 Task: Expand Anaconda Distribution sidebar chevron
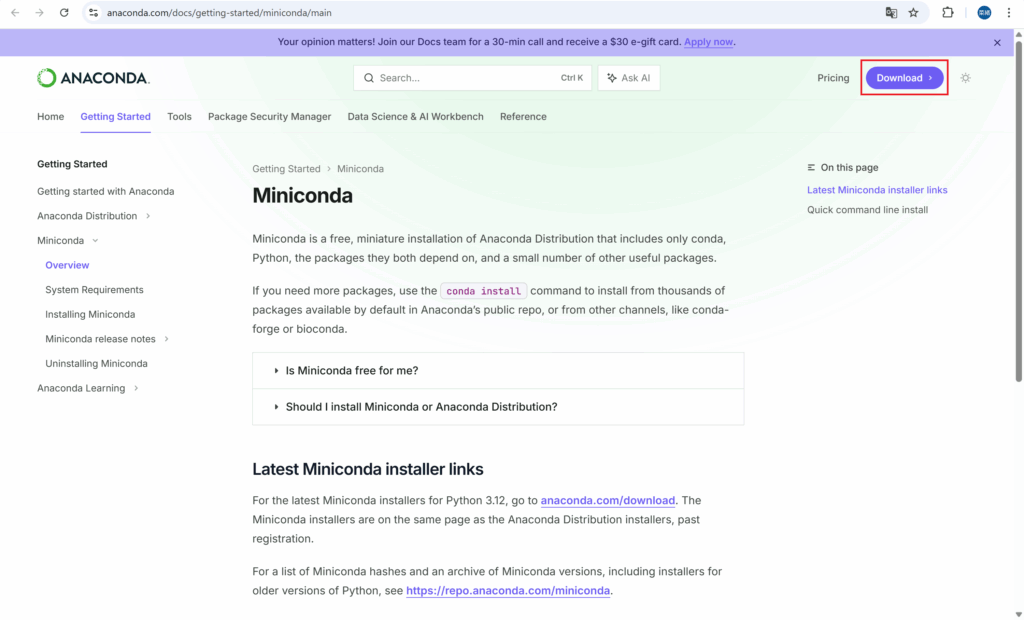click(148, 216)
